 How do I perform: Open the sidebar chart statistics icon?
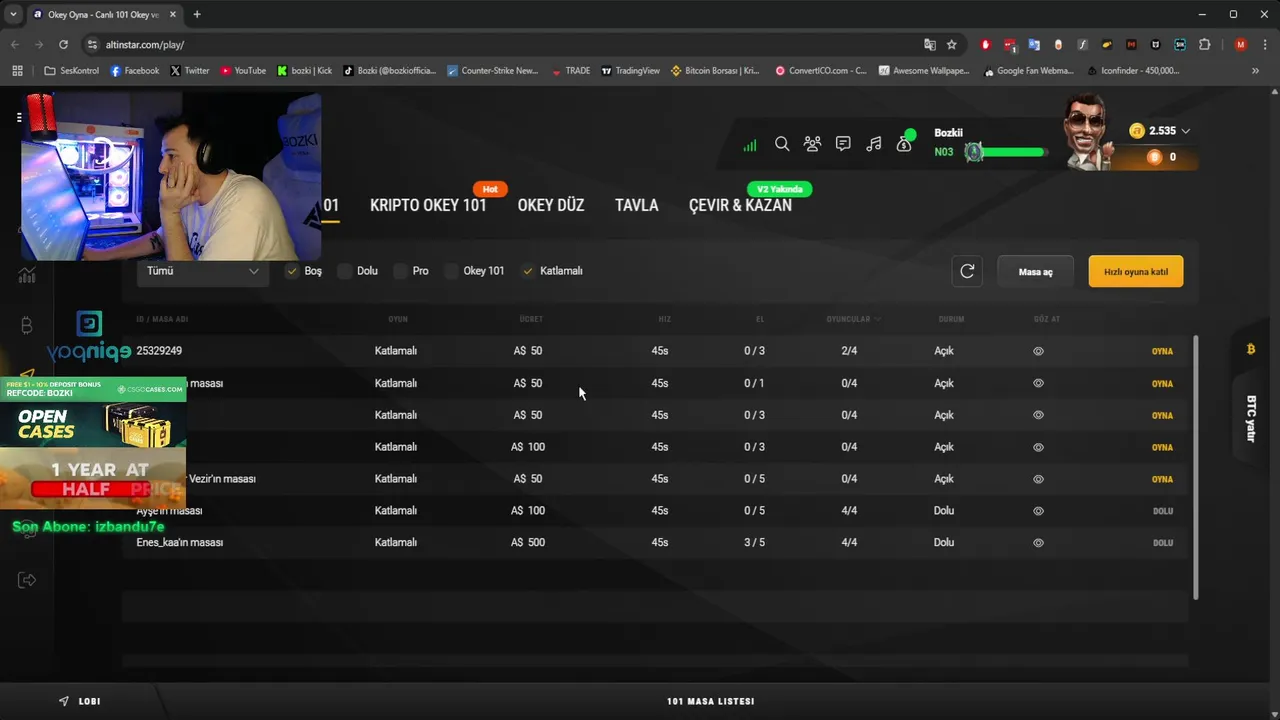[27, 275]
